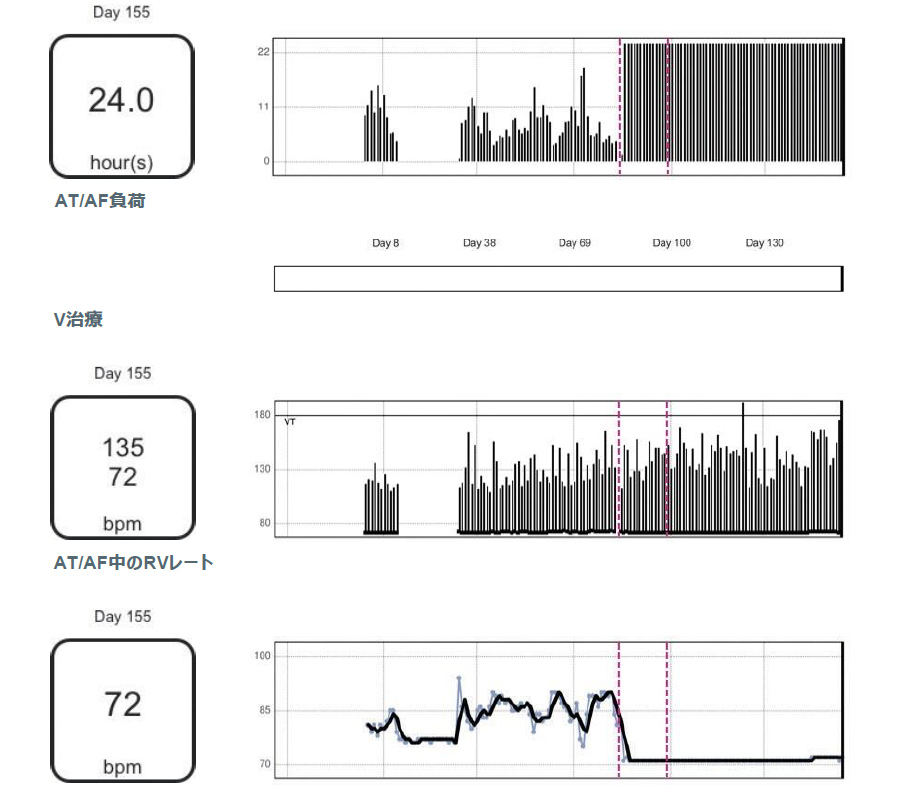Select the Day 38 axis label
Screen dimensions: 916x800
coord(479,243)
